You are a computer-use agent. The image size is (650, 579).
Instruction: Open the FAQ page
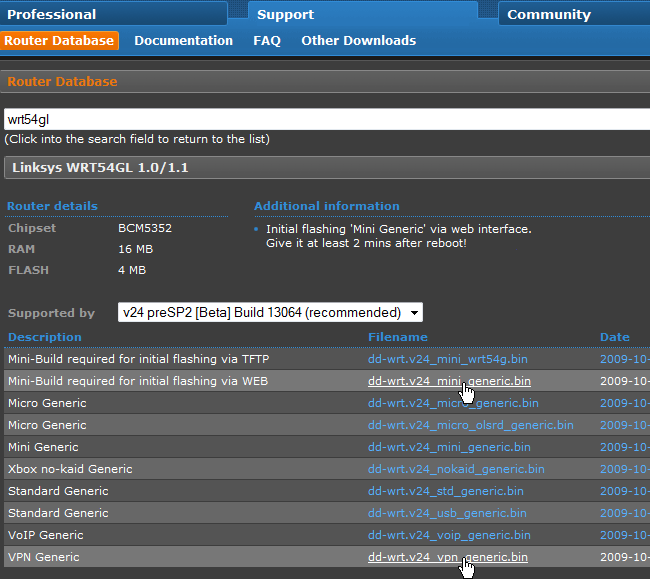point(267,41)
